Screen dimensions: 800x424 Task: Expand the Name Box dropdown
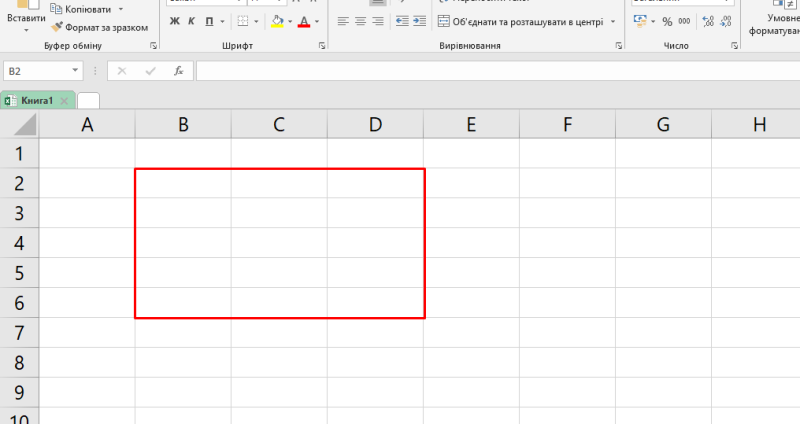click(76, 71)
